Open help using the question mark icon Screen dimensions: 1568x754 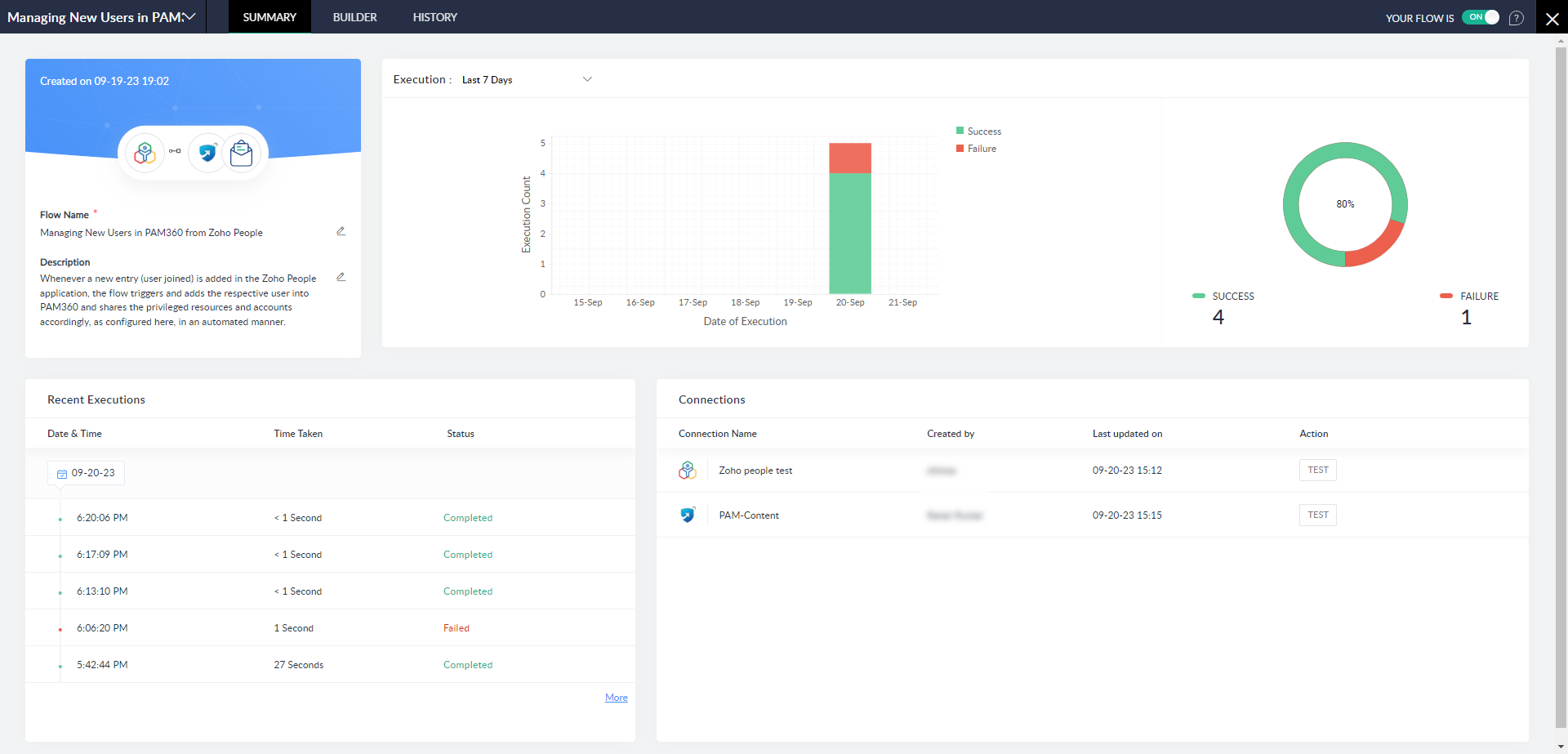click(x=1517, y=17)
